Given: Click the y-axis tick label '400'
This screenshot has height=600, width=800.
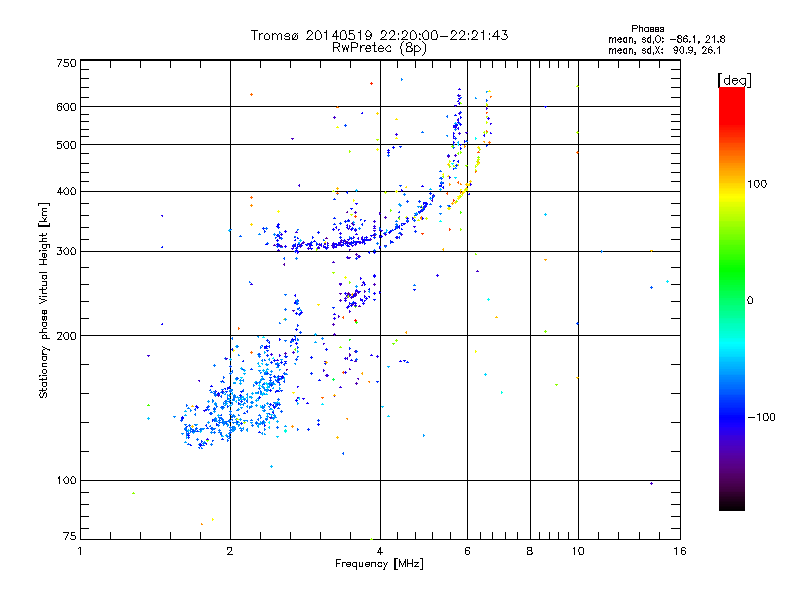Looking at the screenshot, I should pyautogui.click(x=67, y=192).
